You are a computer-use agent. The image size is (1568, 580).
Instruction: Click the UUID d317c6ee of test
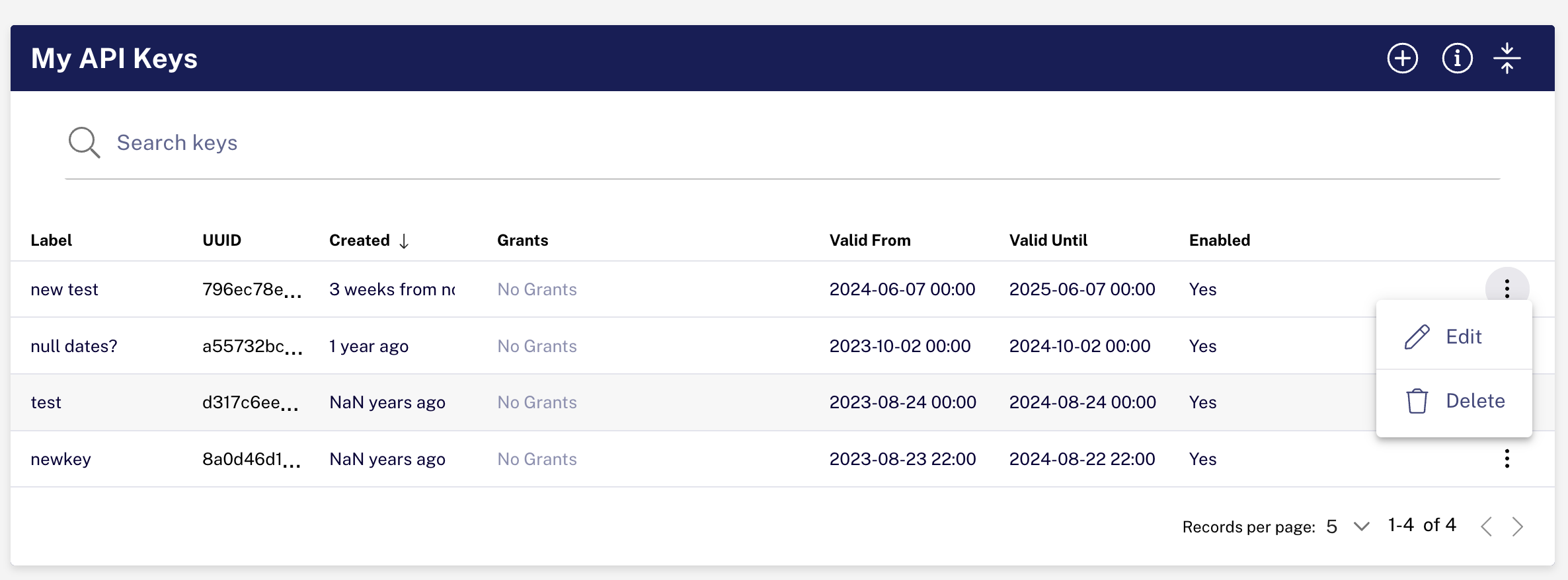coord(250,402)
